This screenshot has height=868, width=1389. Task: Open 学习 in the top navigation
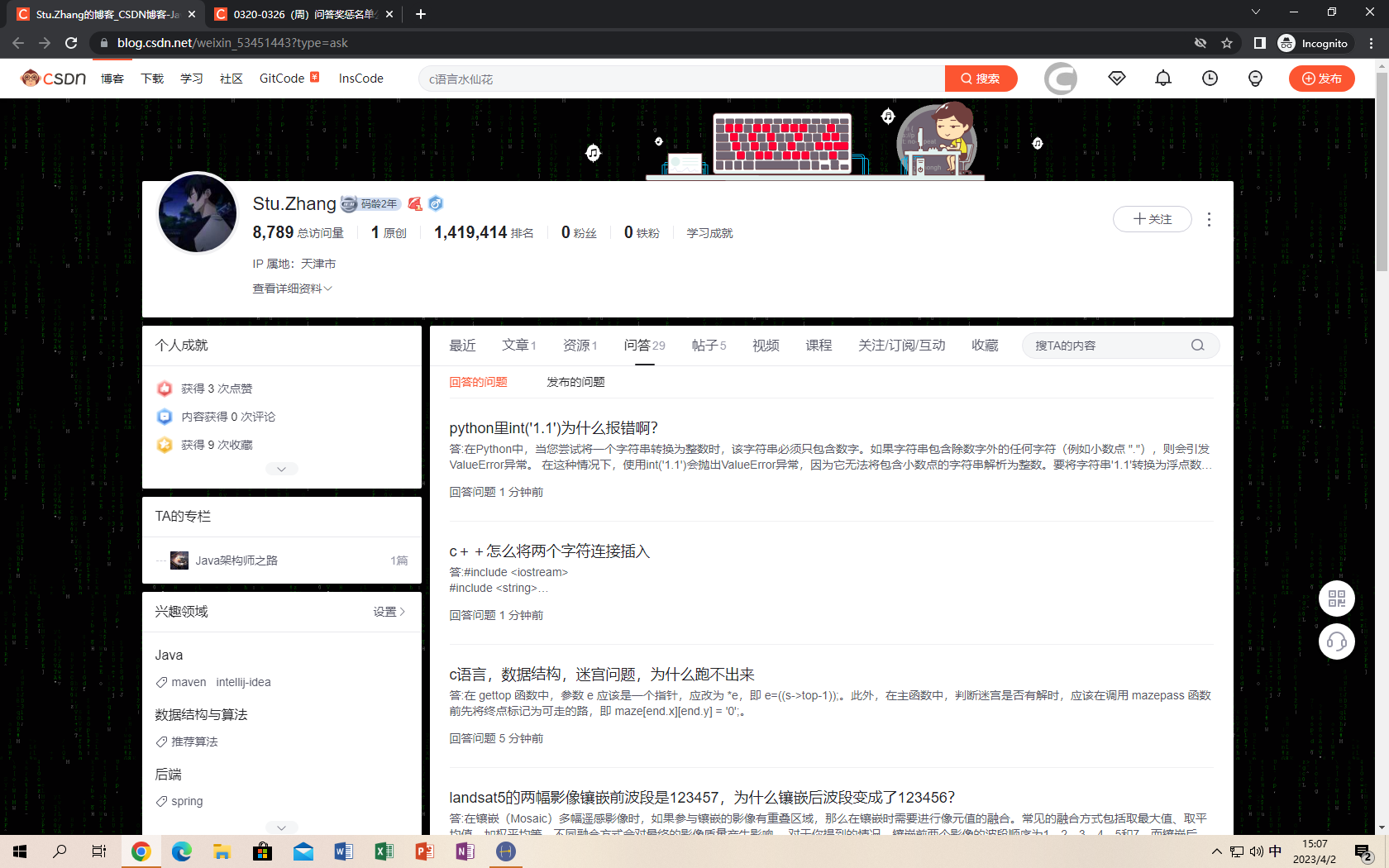coord(192,79)
